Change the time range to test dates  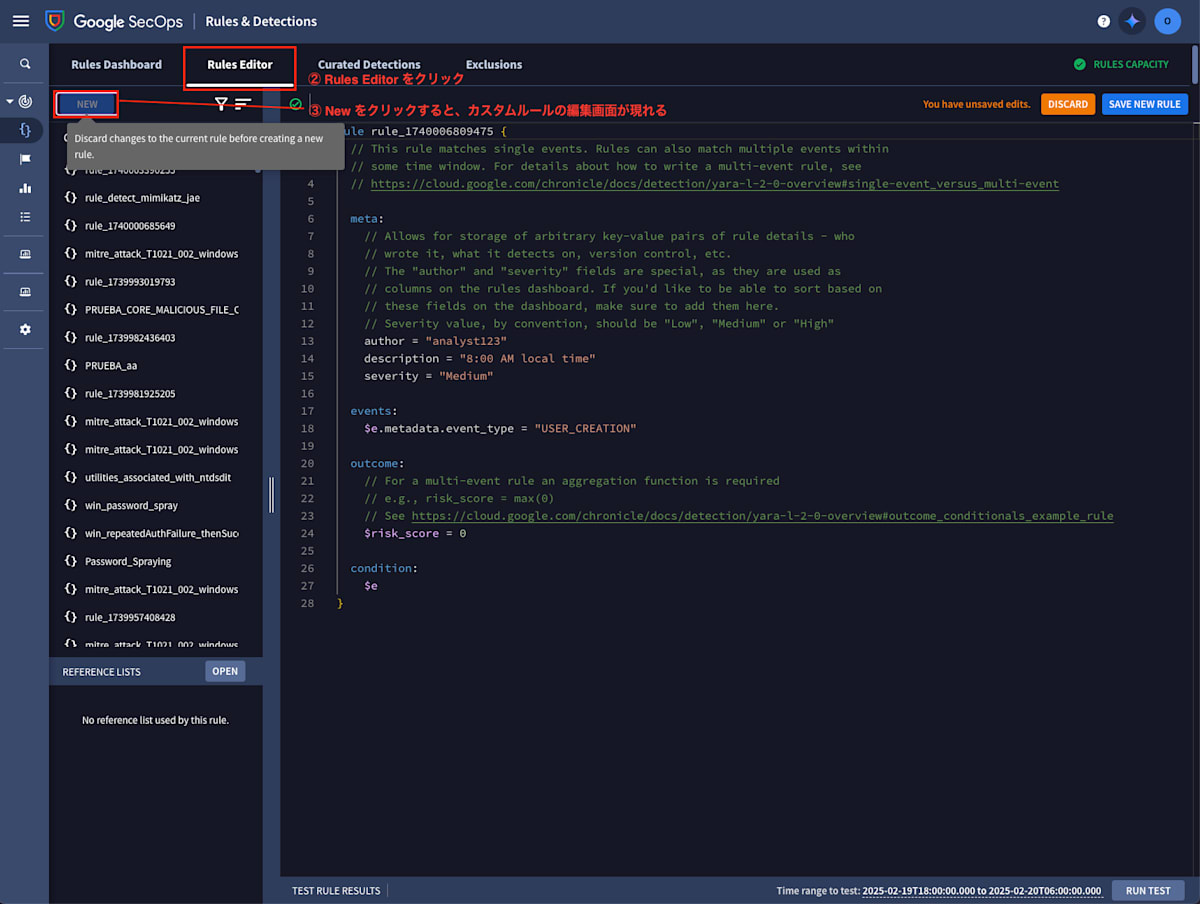(981, 890)
